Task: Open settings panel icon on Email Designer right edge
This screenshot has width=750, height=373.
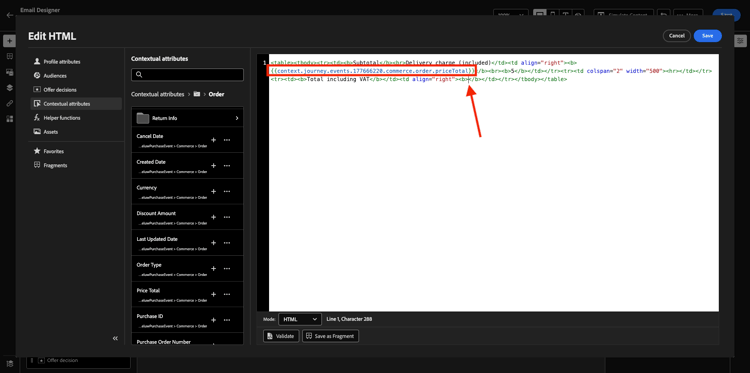Action: click(740, 41)
